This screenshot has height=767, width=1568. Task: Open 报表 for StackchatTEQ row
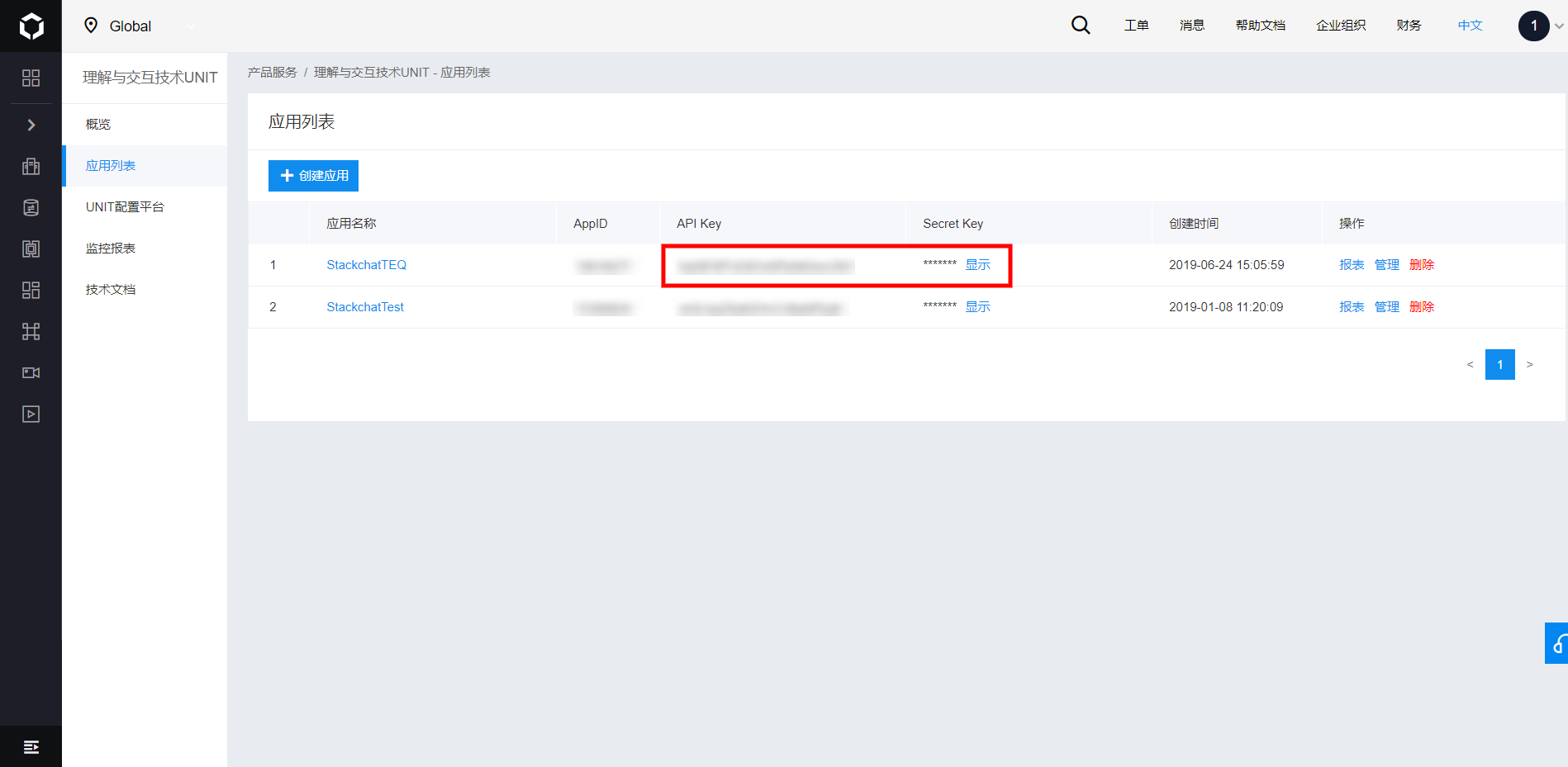point(1352,265)
